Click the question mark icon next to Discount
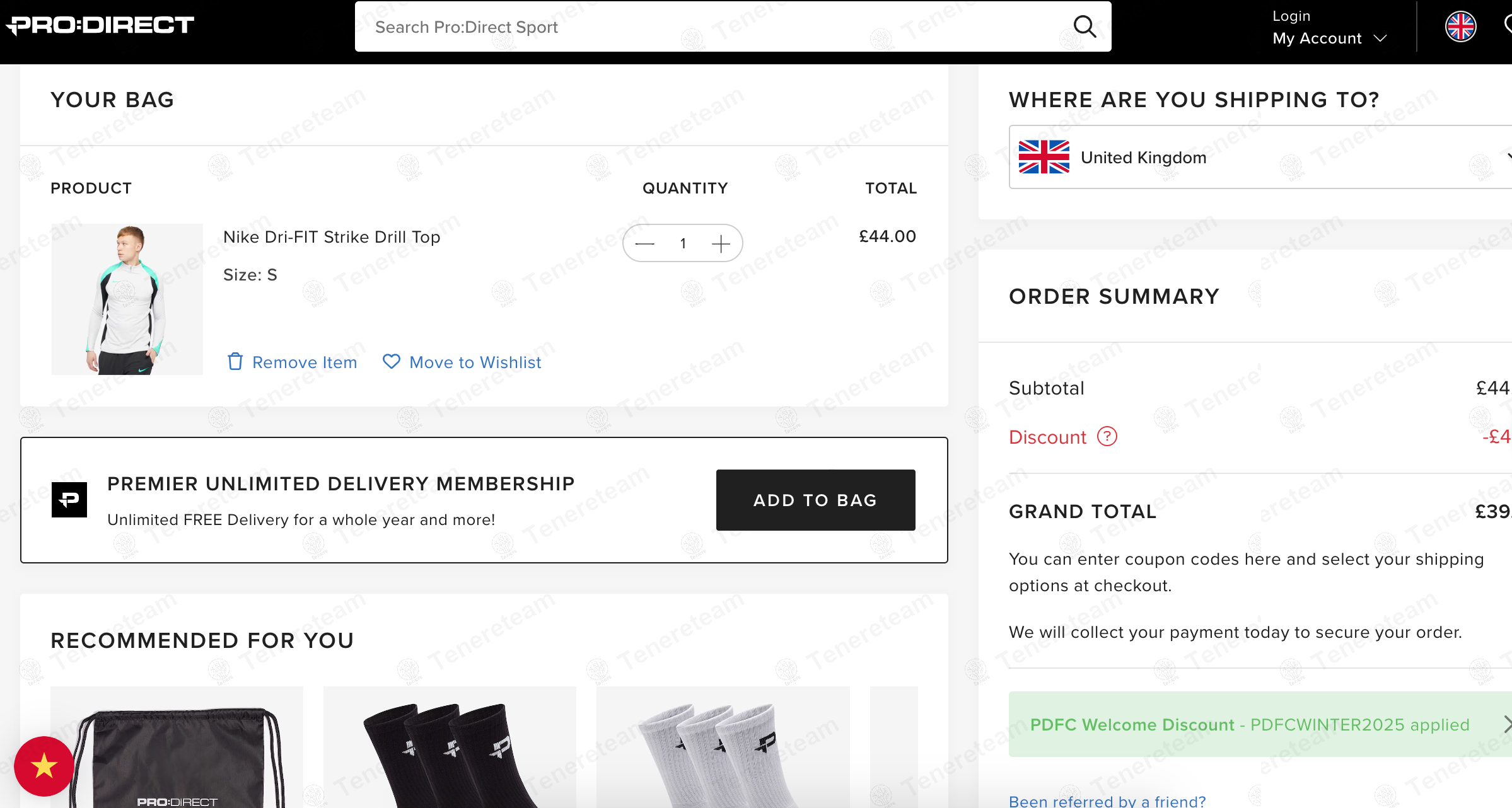The height and width of the screenshot is (808, 1512). coord(1107,436)
